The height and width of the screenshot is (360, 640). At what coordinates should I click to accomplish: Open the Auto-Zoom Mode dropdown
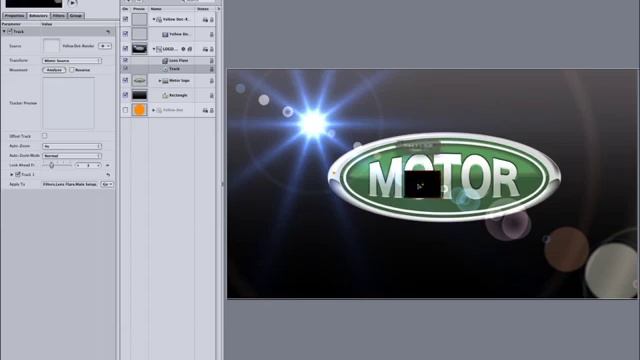pos(72,156)
